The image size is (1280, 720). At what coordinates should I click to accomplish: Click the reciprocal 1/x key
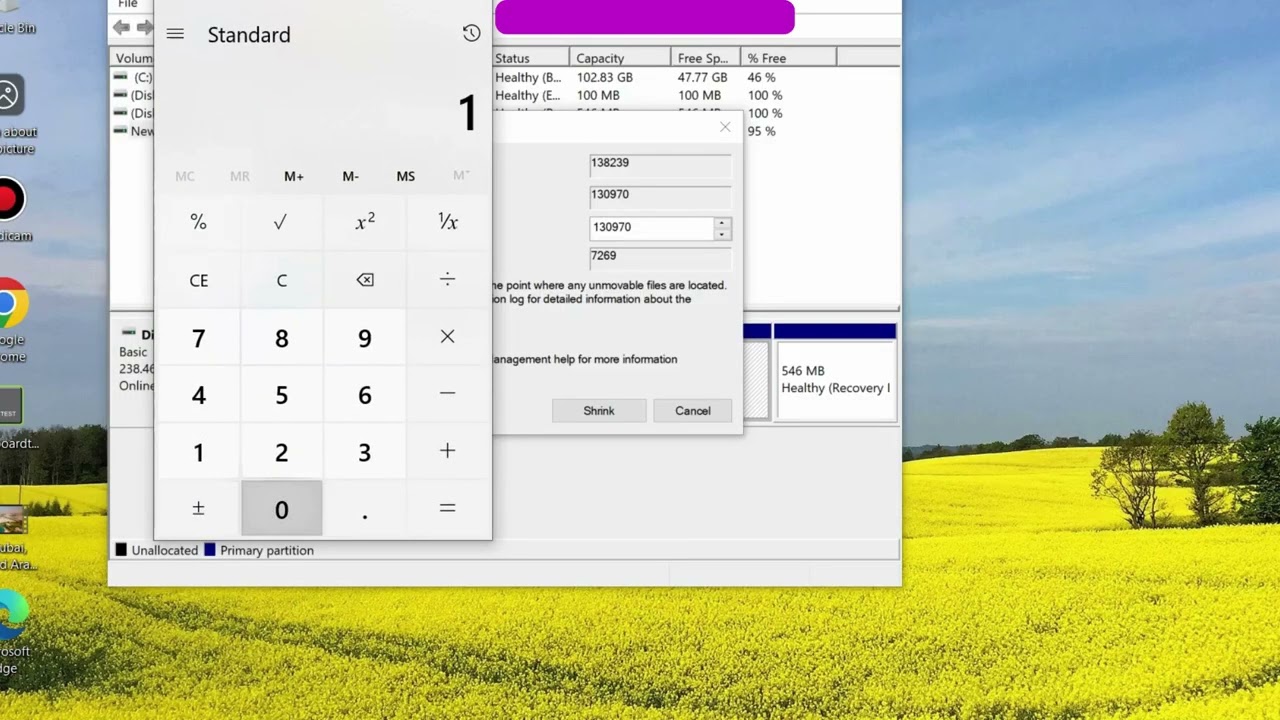pyautogui.click(x=448, y=222)
